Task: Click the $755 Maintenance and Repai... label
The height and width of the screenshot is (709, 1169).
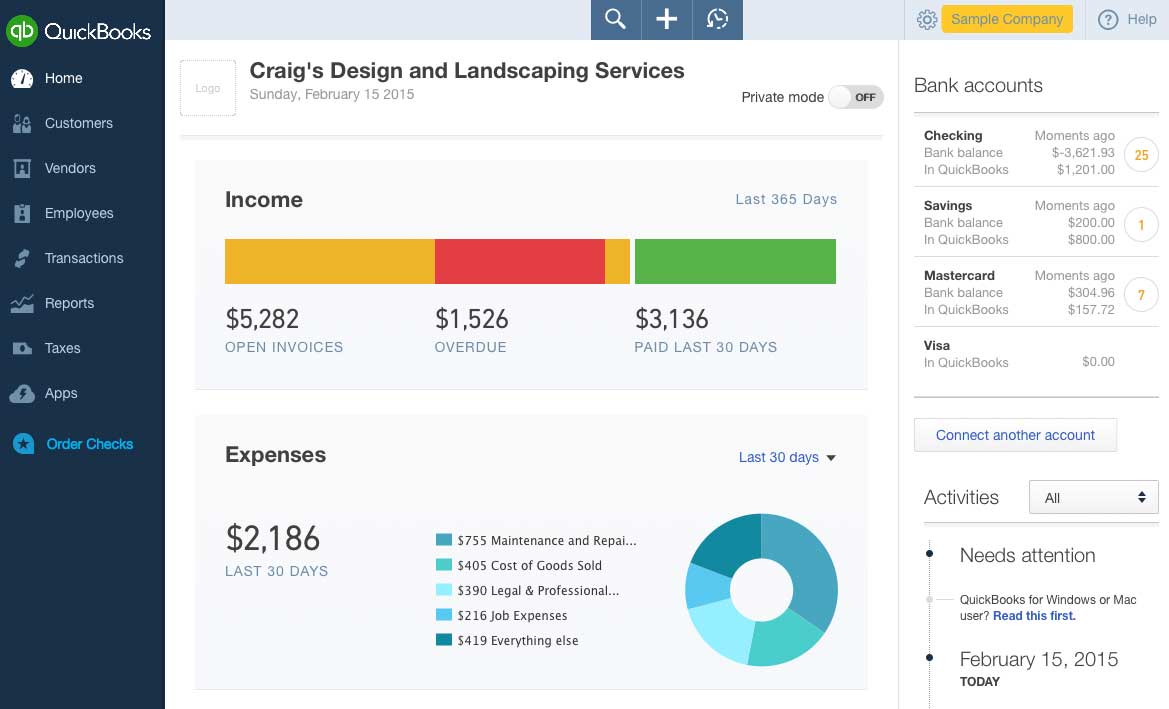Action: pyautogui.click(x=546, y=541)
